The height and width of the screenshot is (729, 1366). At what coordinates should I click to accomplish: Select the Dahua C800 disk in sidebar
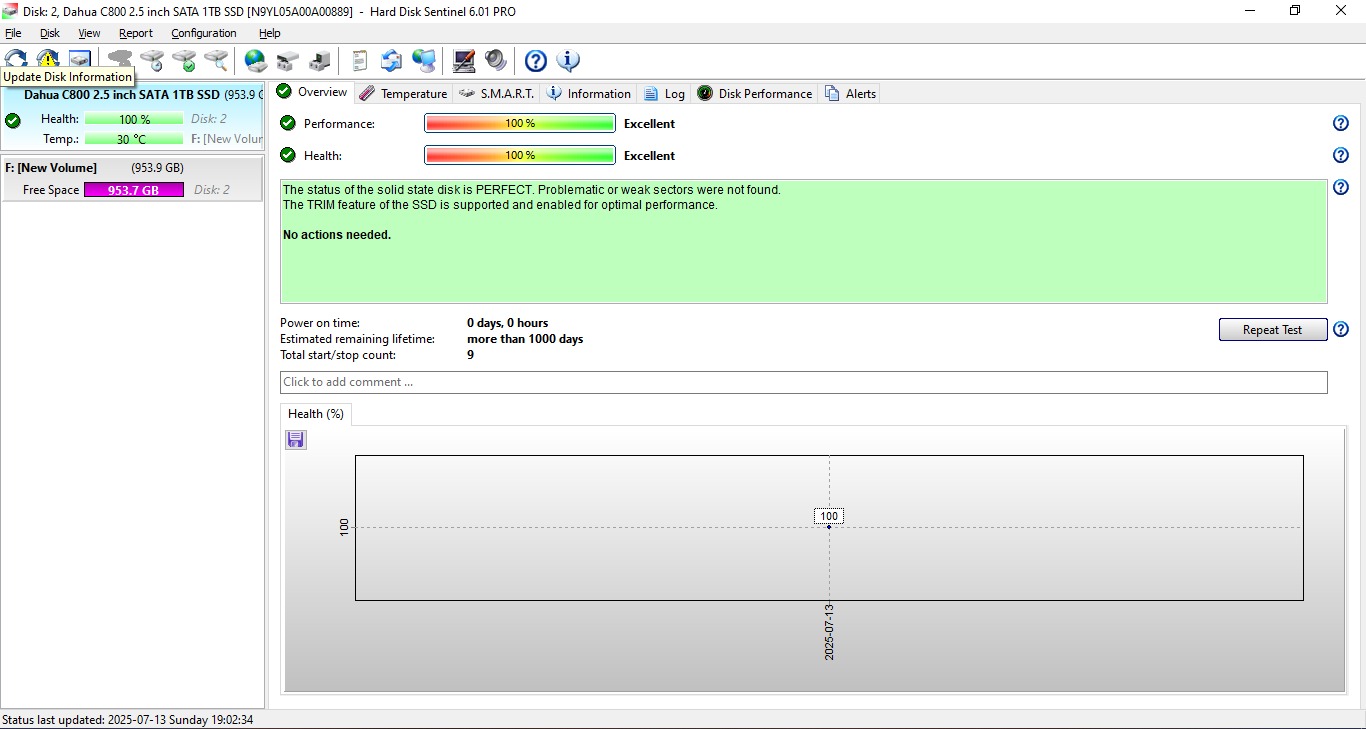point(132,117)
